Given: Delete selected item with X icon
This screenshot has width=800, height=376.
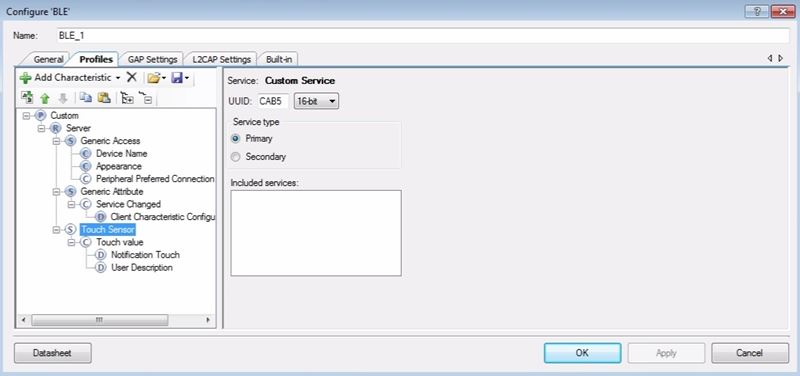Looking at the screenshot, I should click(x=131, y=77).
